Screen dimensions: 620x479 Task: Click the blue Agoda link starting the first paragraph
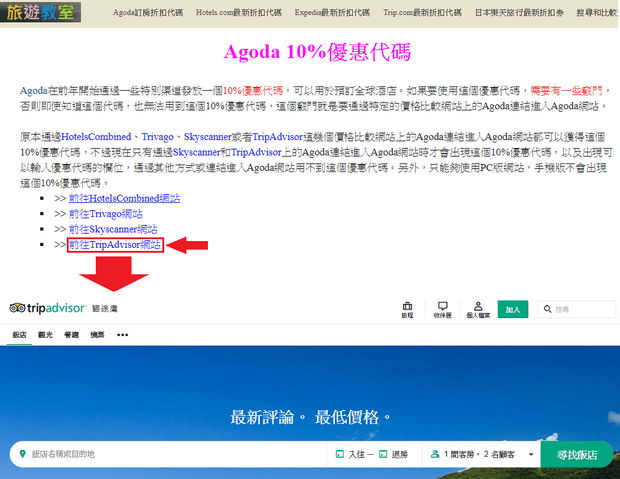[x=34, y=91]
